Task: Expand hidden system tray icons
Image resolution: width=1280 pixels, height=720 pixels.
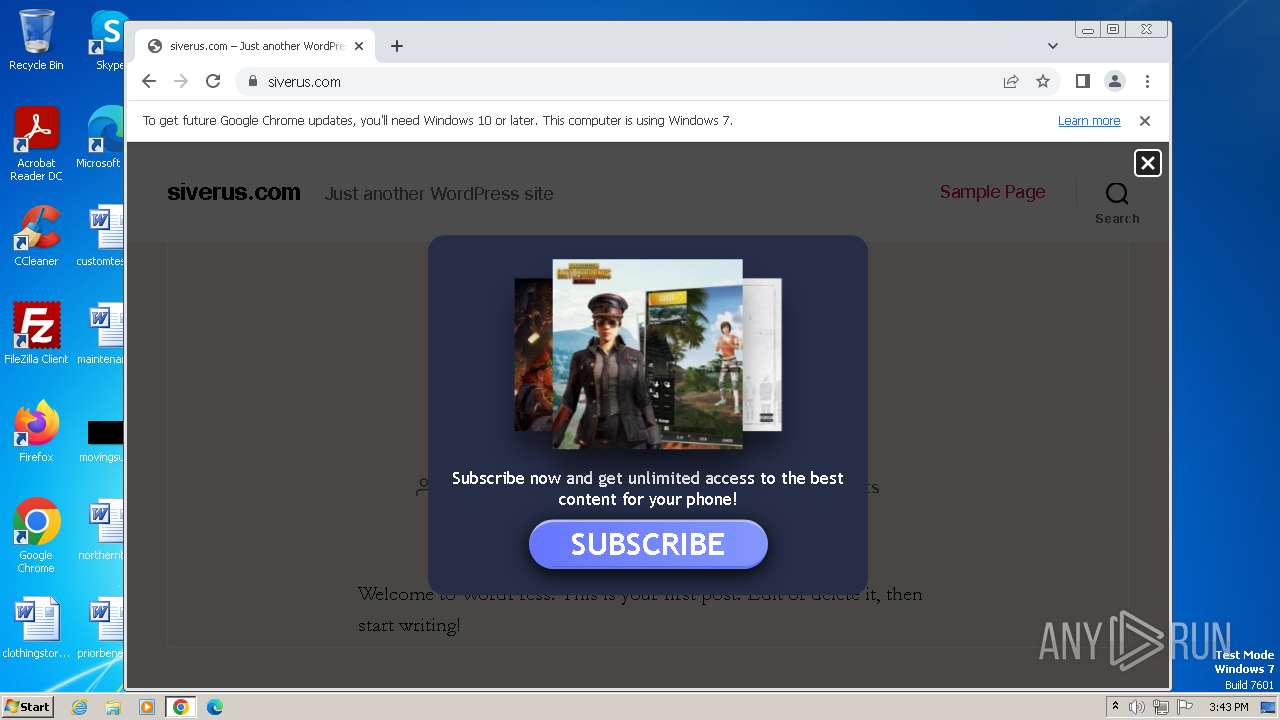Action: (1116, 707)
